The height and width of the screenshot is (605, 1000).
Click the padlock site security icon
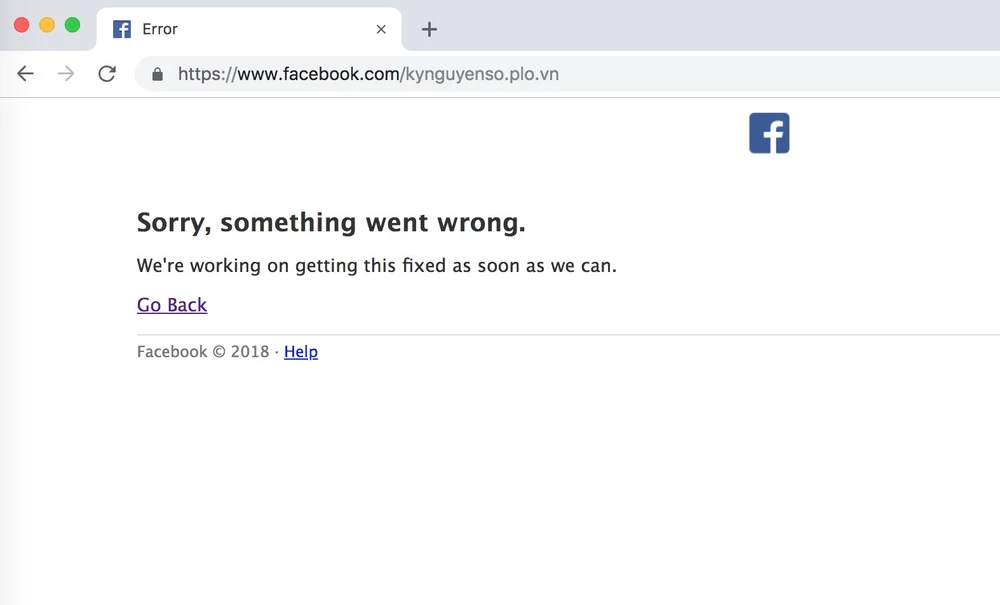pyautogui.click(x=156, y=74)
